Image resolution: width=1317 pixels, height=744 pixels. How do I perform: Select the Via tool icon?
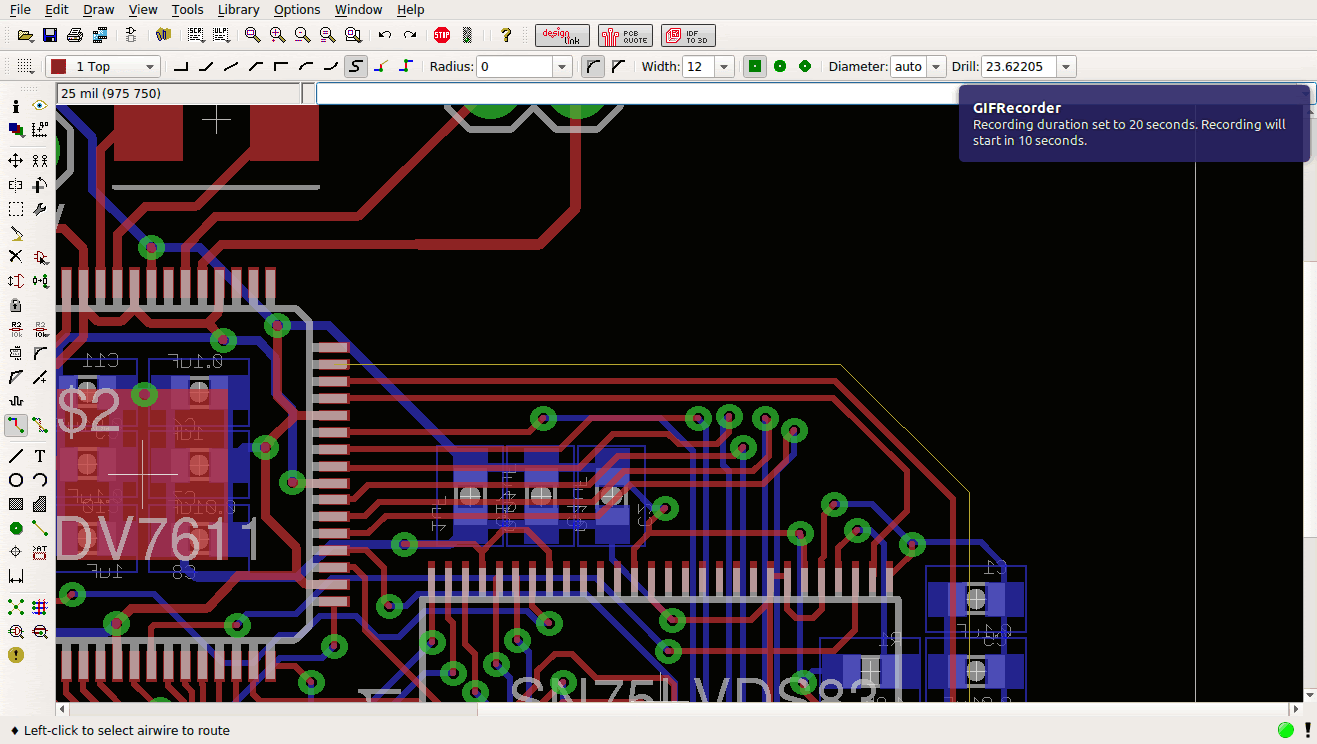pos(16,528)
